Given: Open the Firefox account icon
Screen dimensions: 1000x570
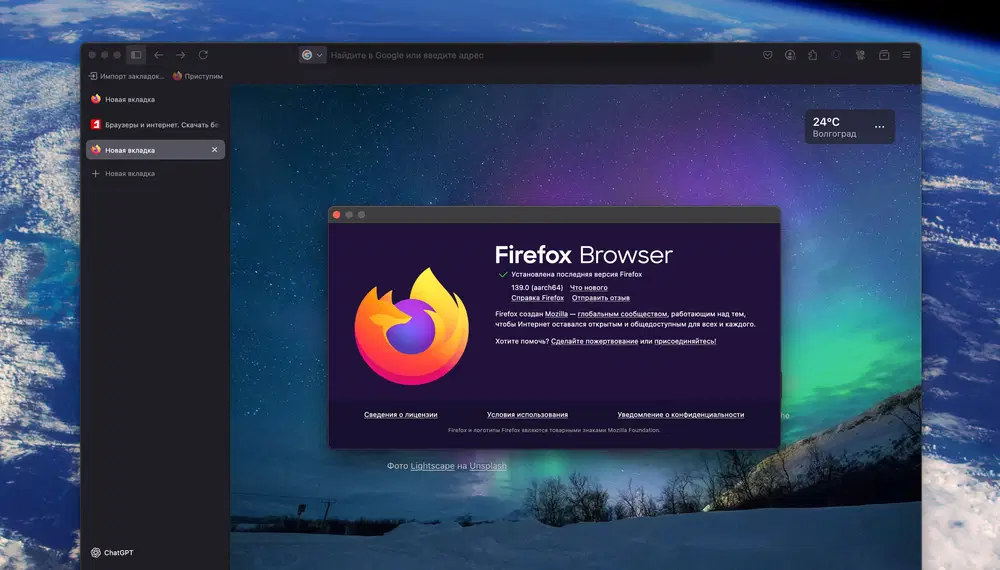Looking at the screenshot, I should click(790, 55).
